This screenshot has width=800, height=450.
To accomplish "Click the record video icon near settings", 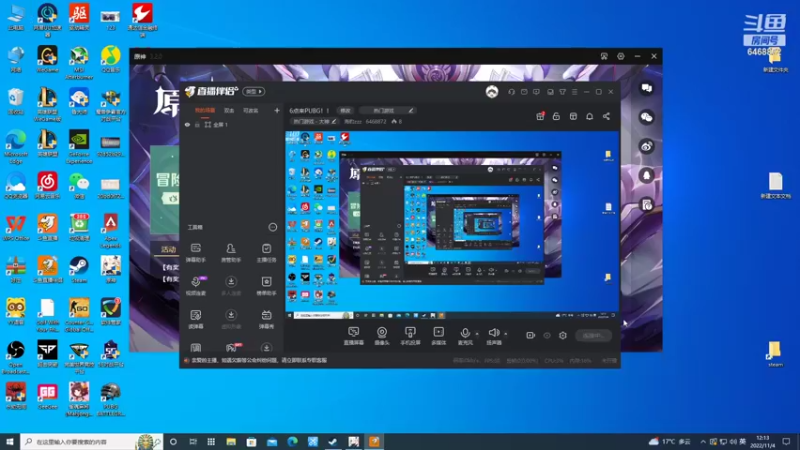I will coord(531,335).
